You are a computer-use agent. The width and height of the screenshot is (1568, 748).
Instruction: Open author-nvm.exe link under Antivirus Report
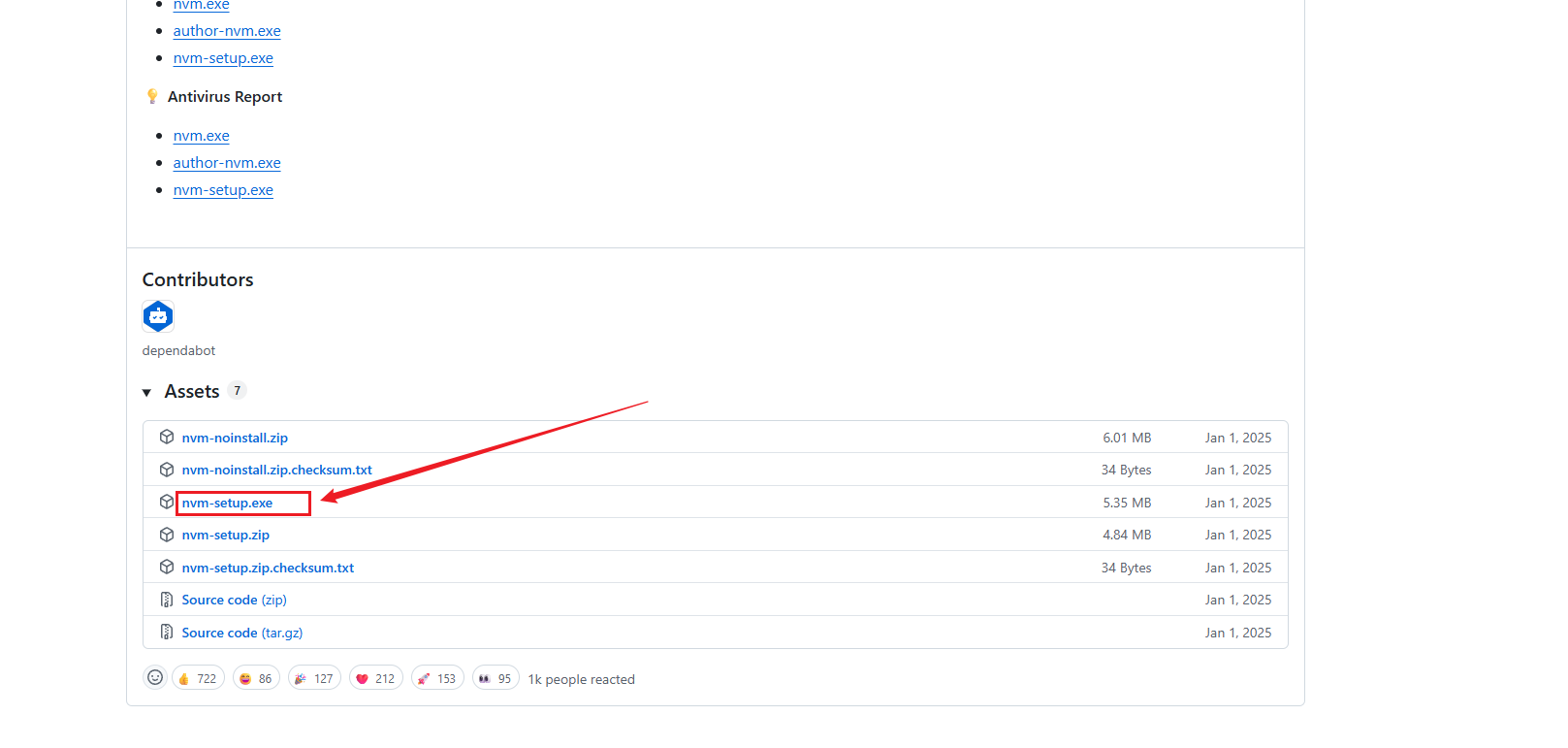227,163
